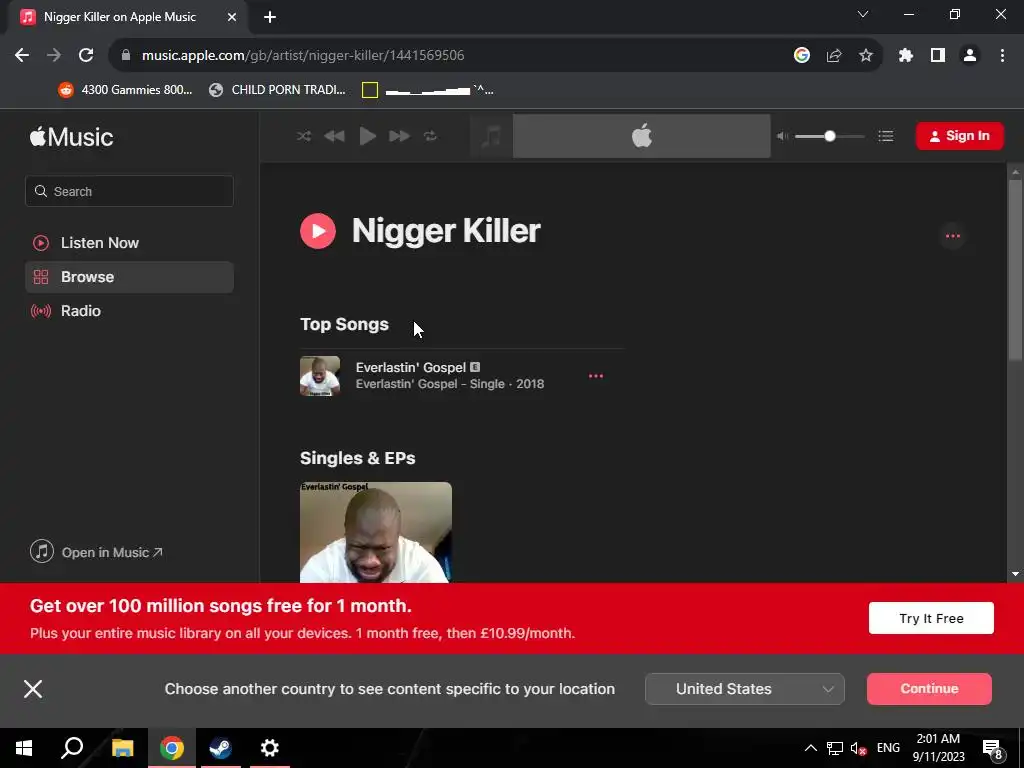
Task: Sign in to Apple Music
Action: pos(959,136)
